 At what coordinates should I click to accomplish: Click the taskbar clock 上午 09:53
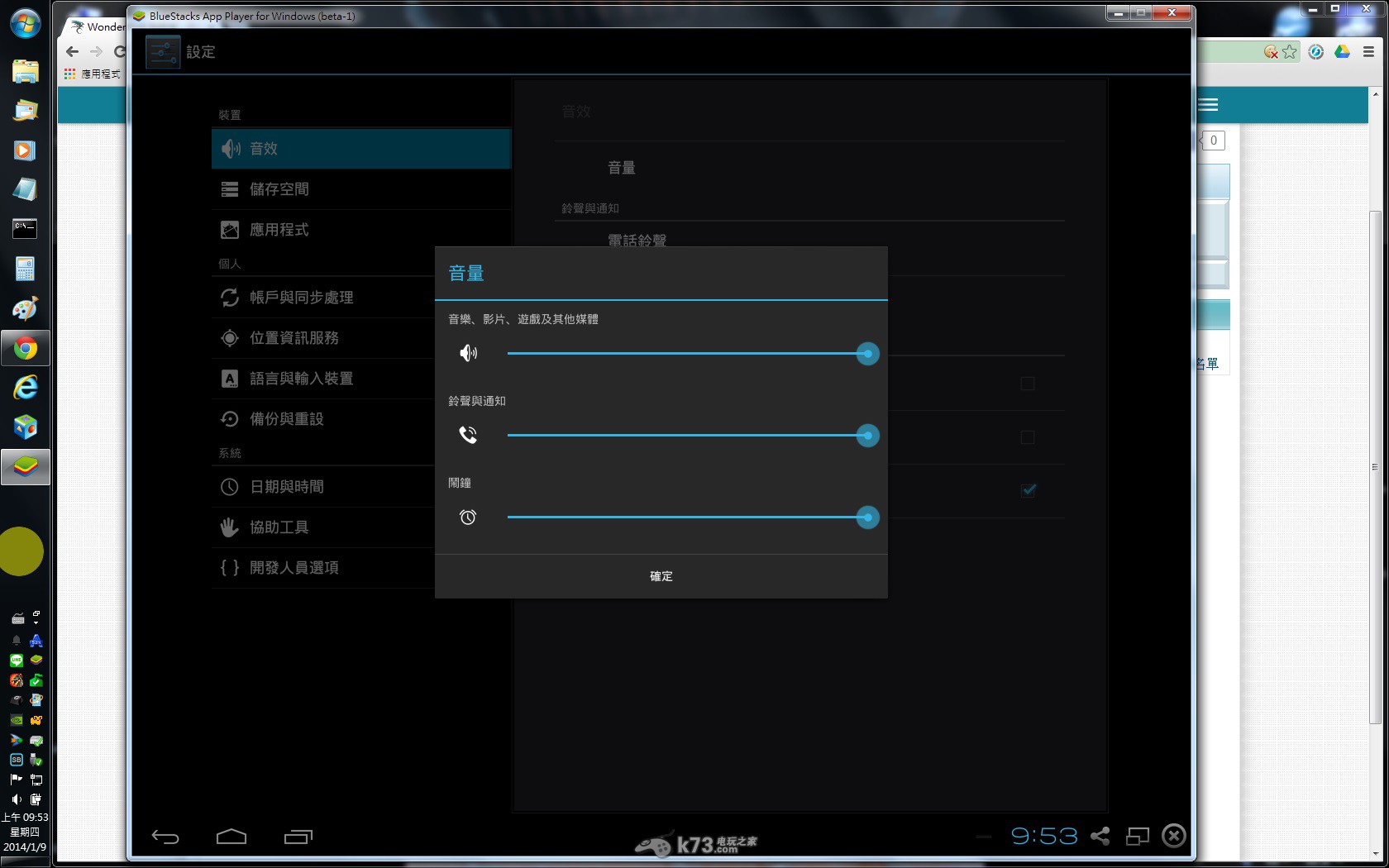click(25, 817)
